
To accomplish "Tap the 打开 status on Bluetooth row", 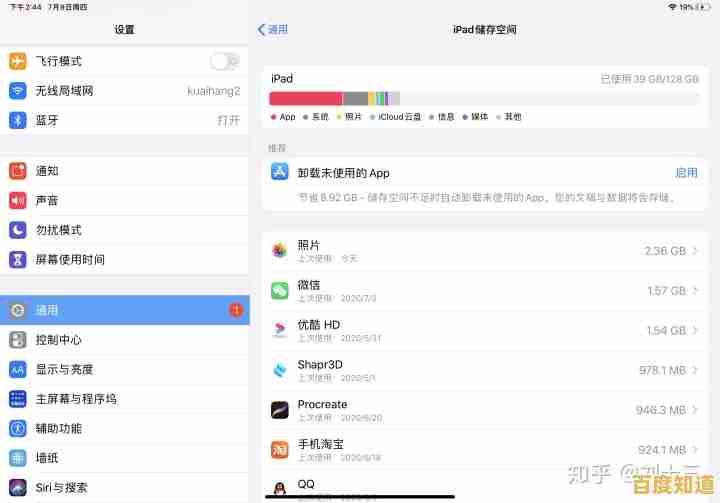I will [x=229, y=120].
